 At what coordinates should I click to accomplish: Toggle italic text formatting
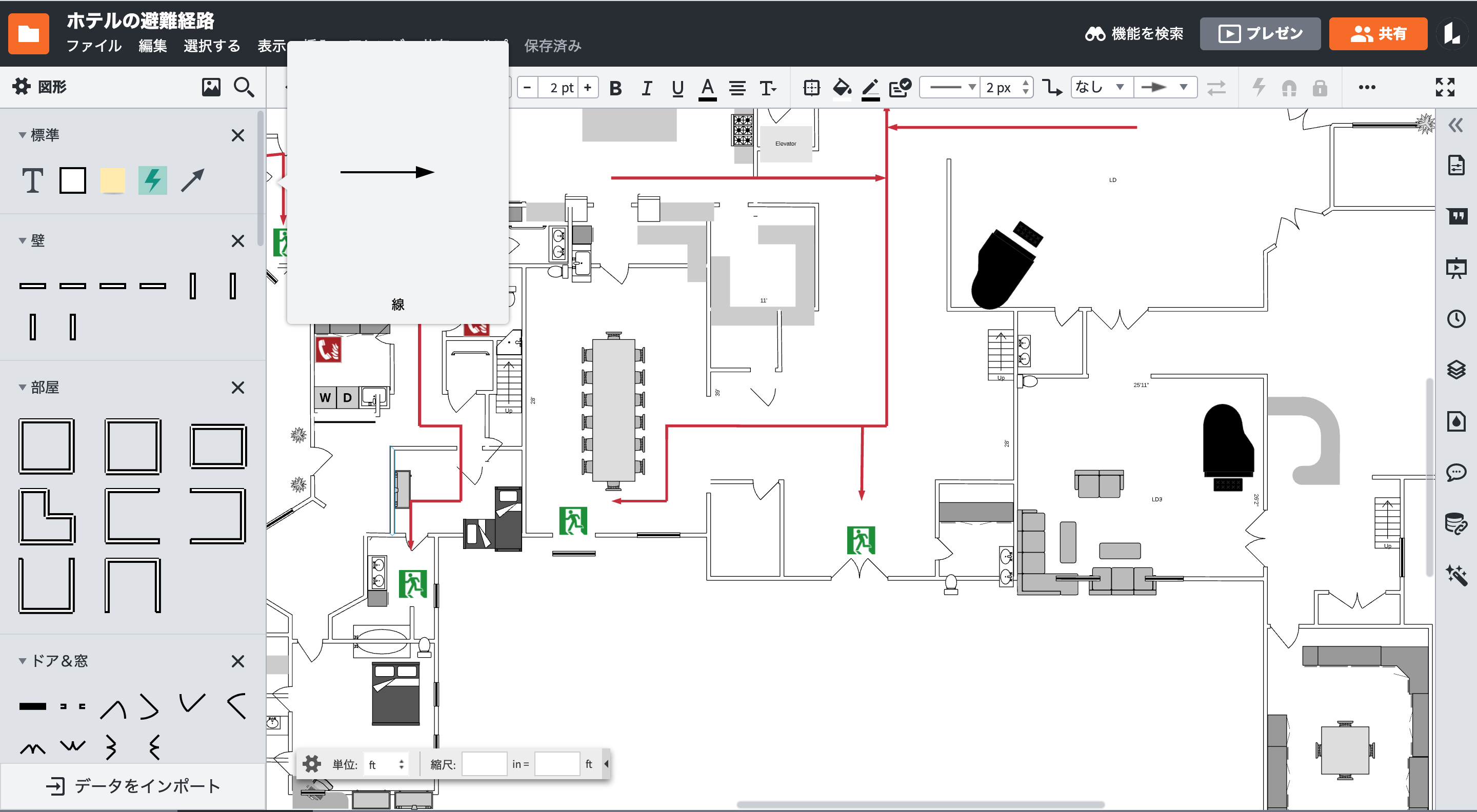tap(647, 88)
